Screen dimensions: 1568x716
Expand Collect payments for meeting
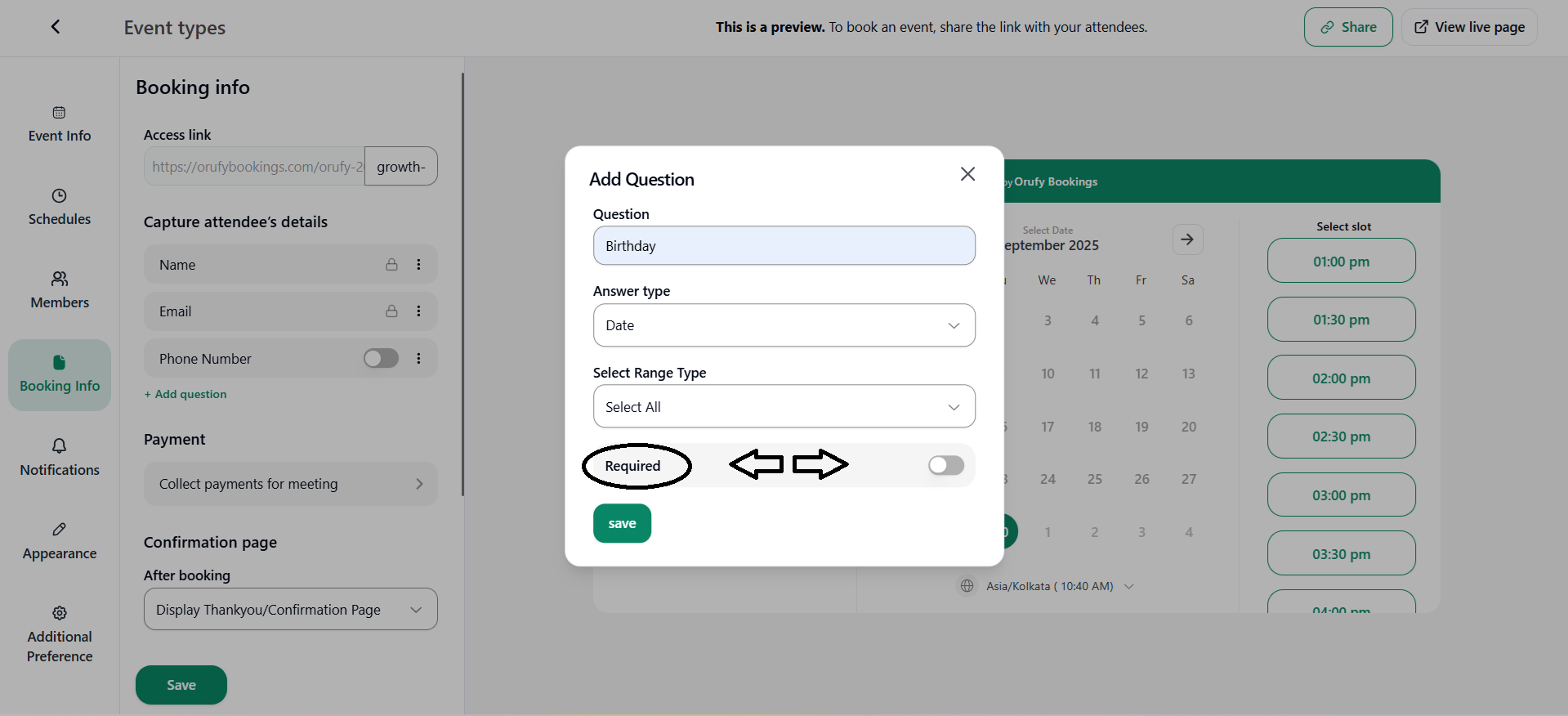click(x=290, y=484)
